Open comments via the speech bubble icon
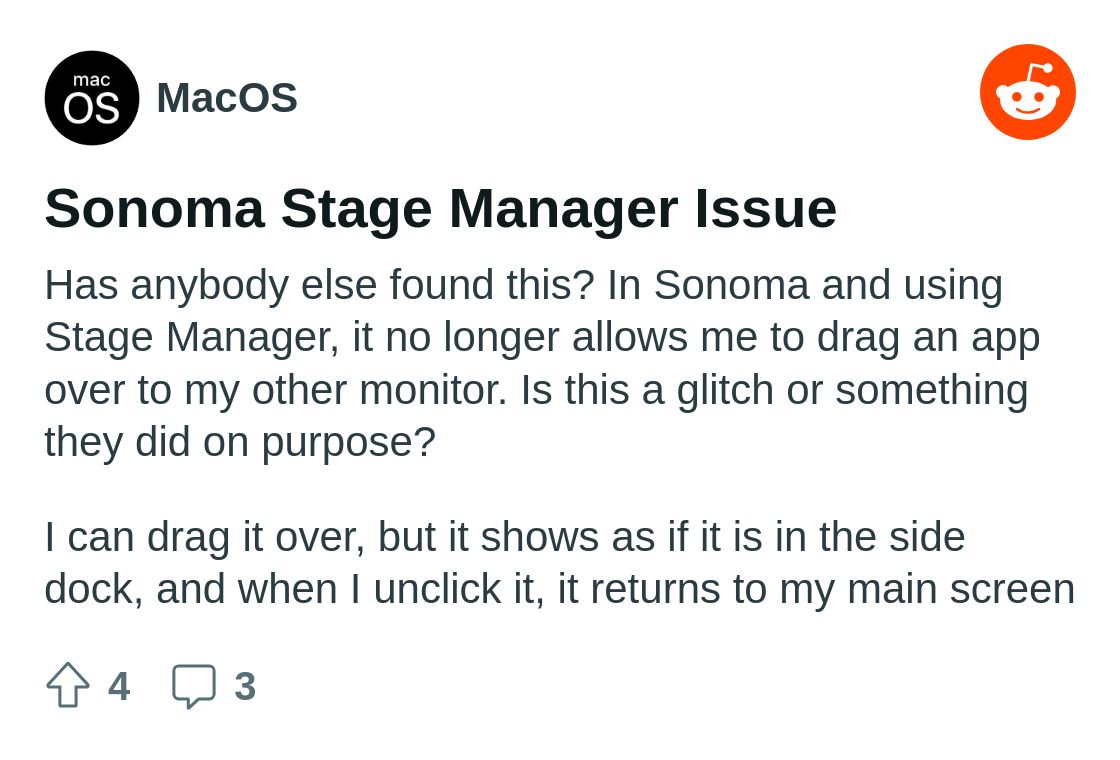The image size is (1120, 760). click(194, 686)
